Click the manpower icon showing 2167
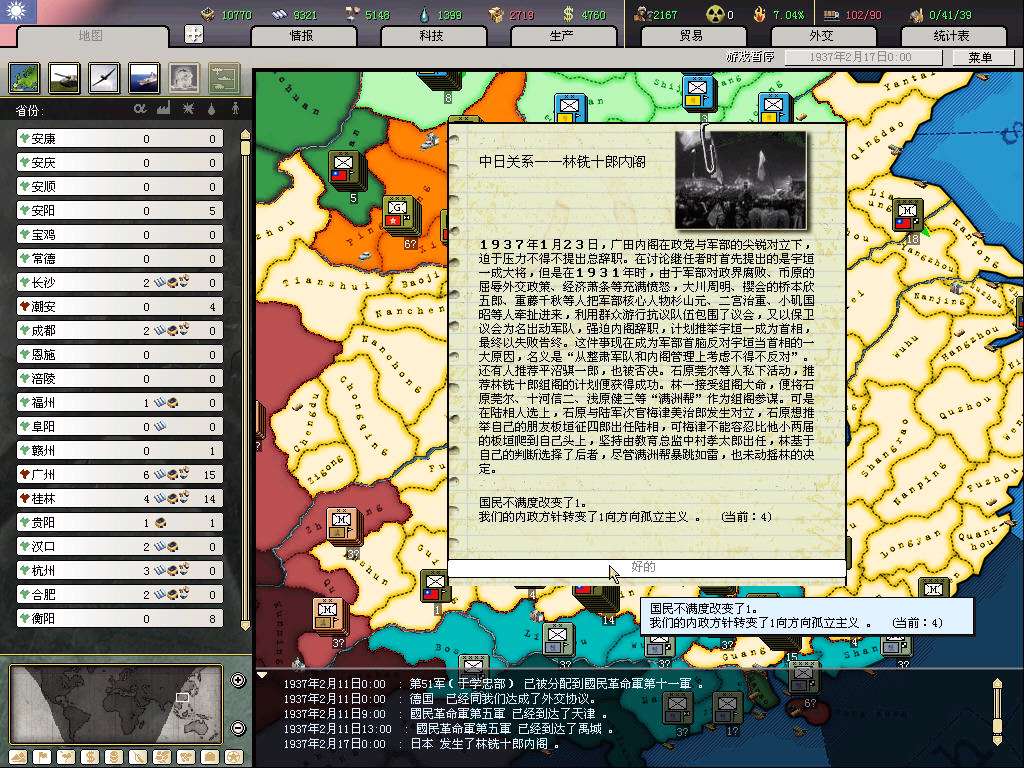The width and height of the screenshot is (1024, 768). tap(641, 14)
